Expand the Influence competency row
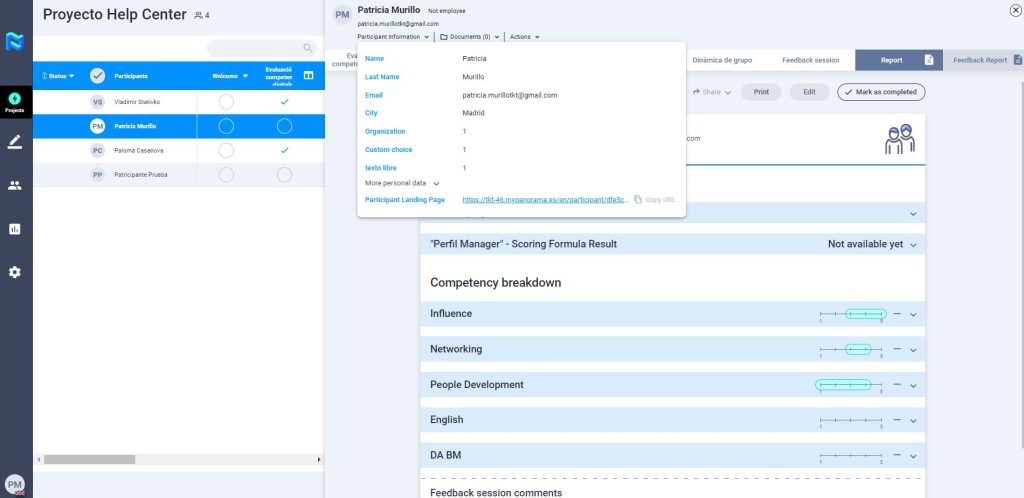 [x=913, y=315]
